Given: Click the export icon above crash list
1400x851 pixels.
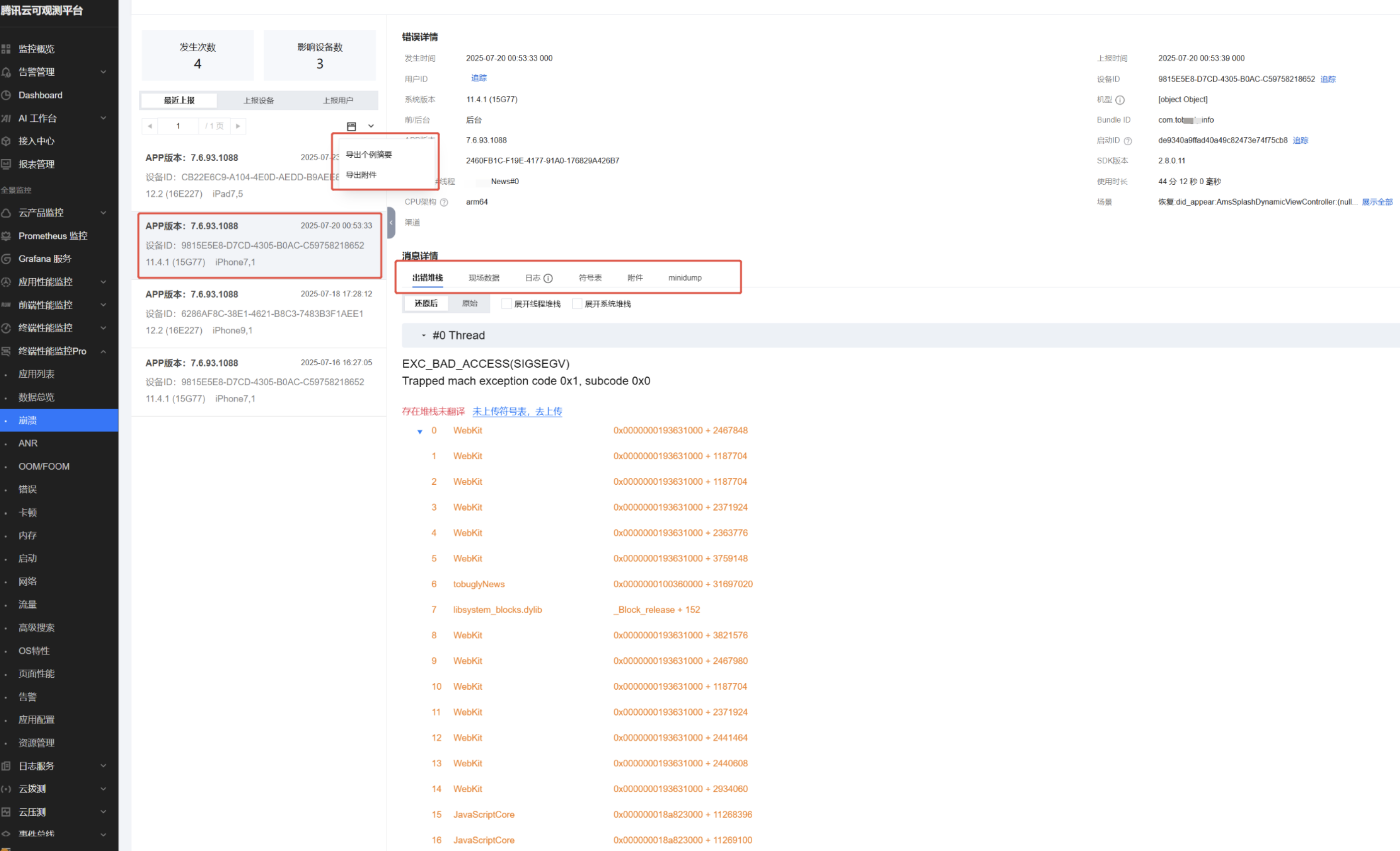Looking at the screenshot, I should click(x=351, y=126).
